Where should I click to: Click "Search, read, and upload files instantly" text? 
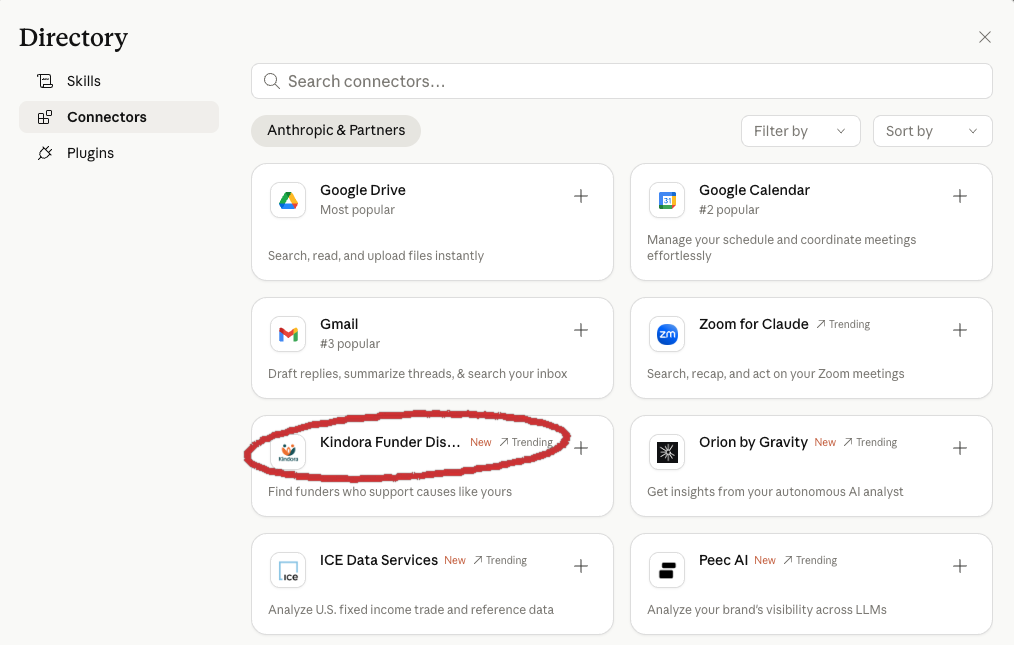click(x=376, y=256)
